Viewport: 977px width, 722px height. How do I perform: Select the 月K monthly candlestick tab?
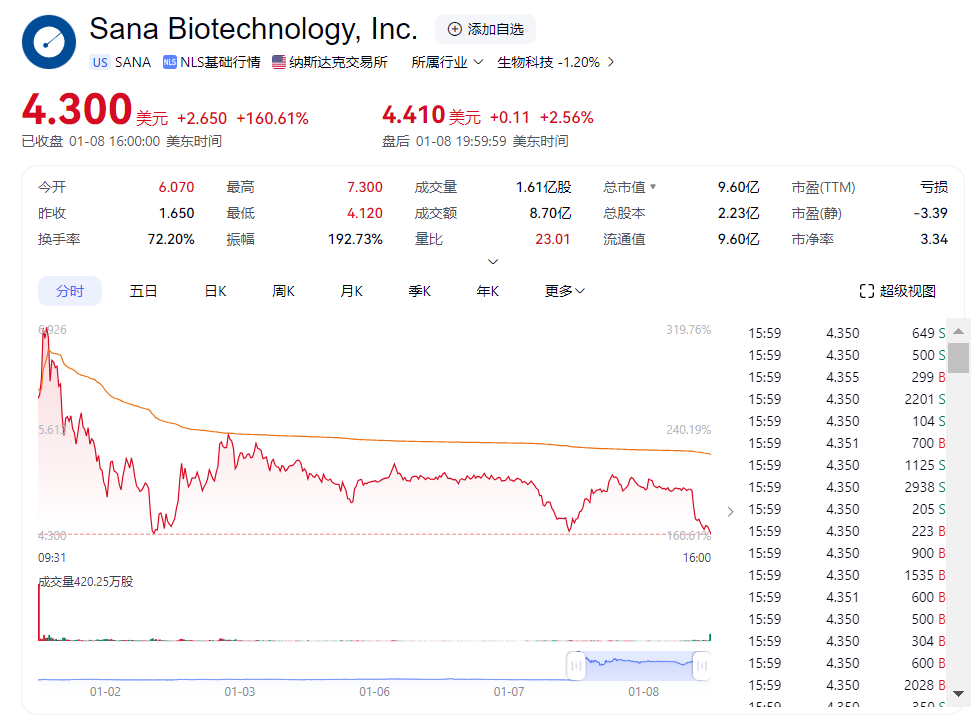click(351, 291)
